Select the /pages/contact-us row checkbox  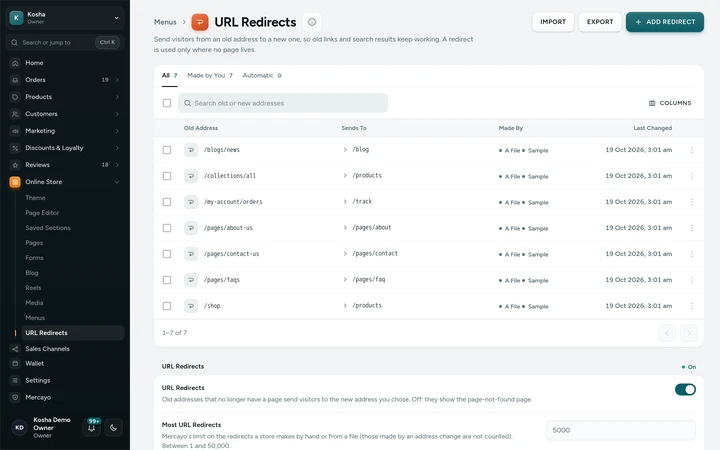167,254
